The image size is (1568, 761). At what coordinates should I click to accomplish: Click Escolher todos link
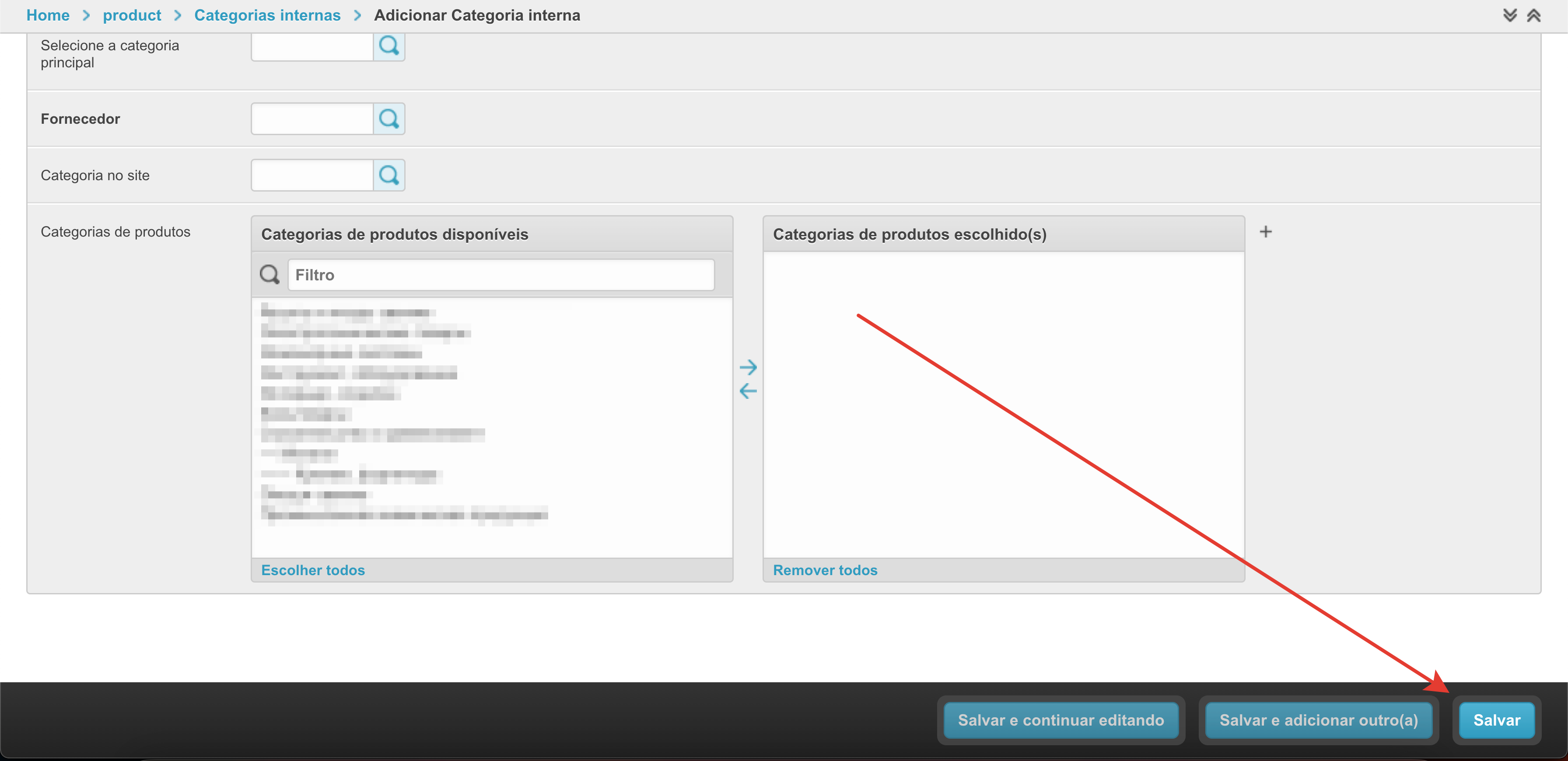313,570
